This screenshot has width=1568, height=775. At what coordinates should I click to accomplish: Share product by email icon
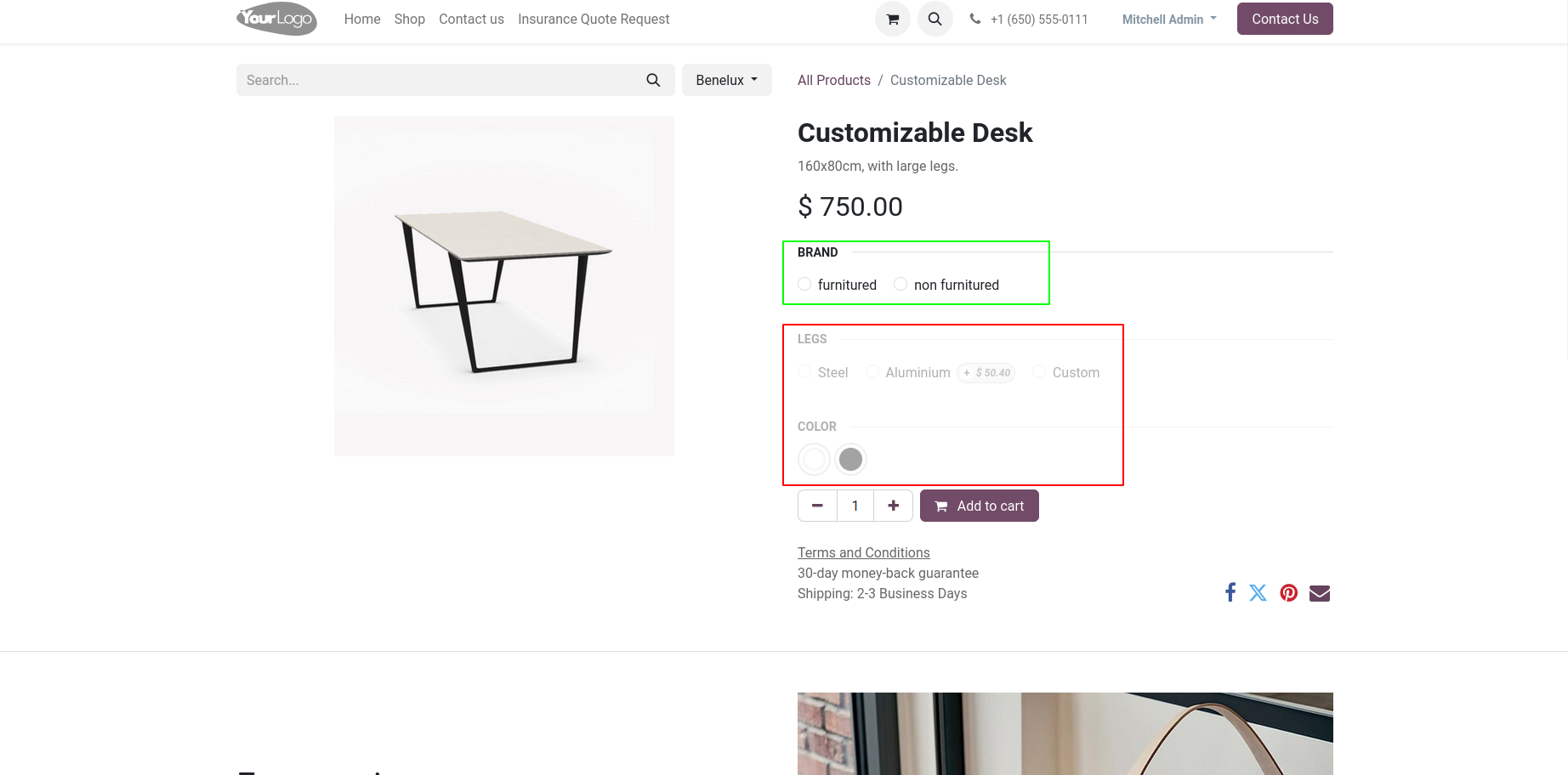(1320, 592)
